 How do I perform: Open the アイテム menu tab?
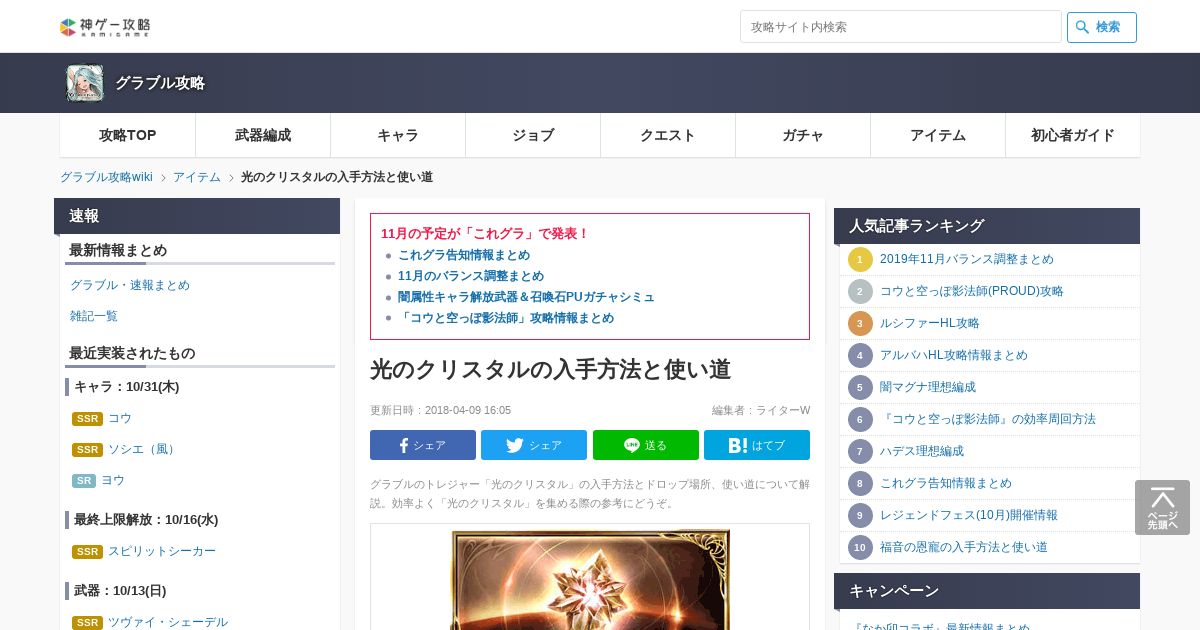click(938, 135)
